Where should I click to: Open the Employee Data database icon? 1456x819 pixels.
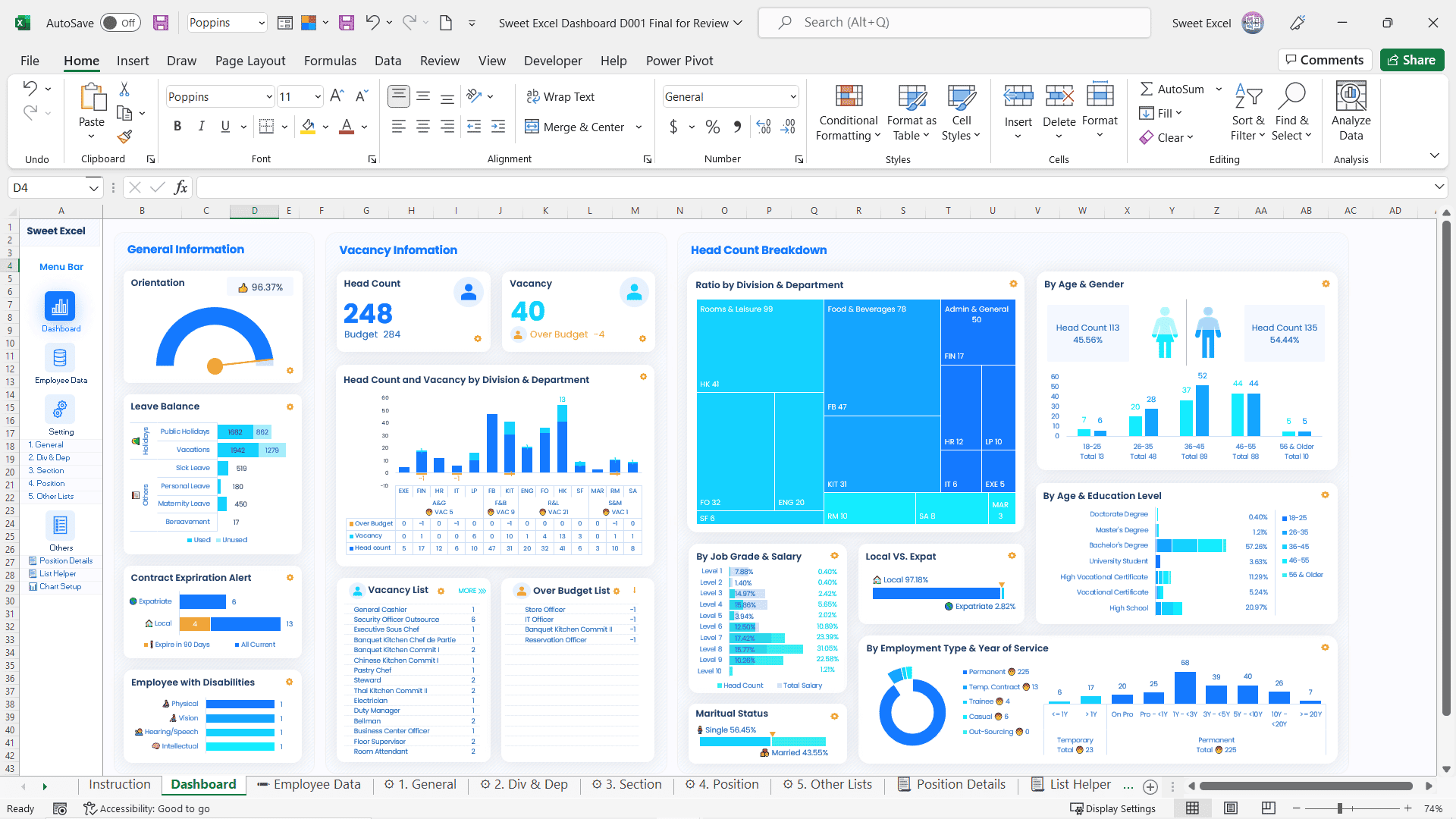point(60,357)
